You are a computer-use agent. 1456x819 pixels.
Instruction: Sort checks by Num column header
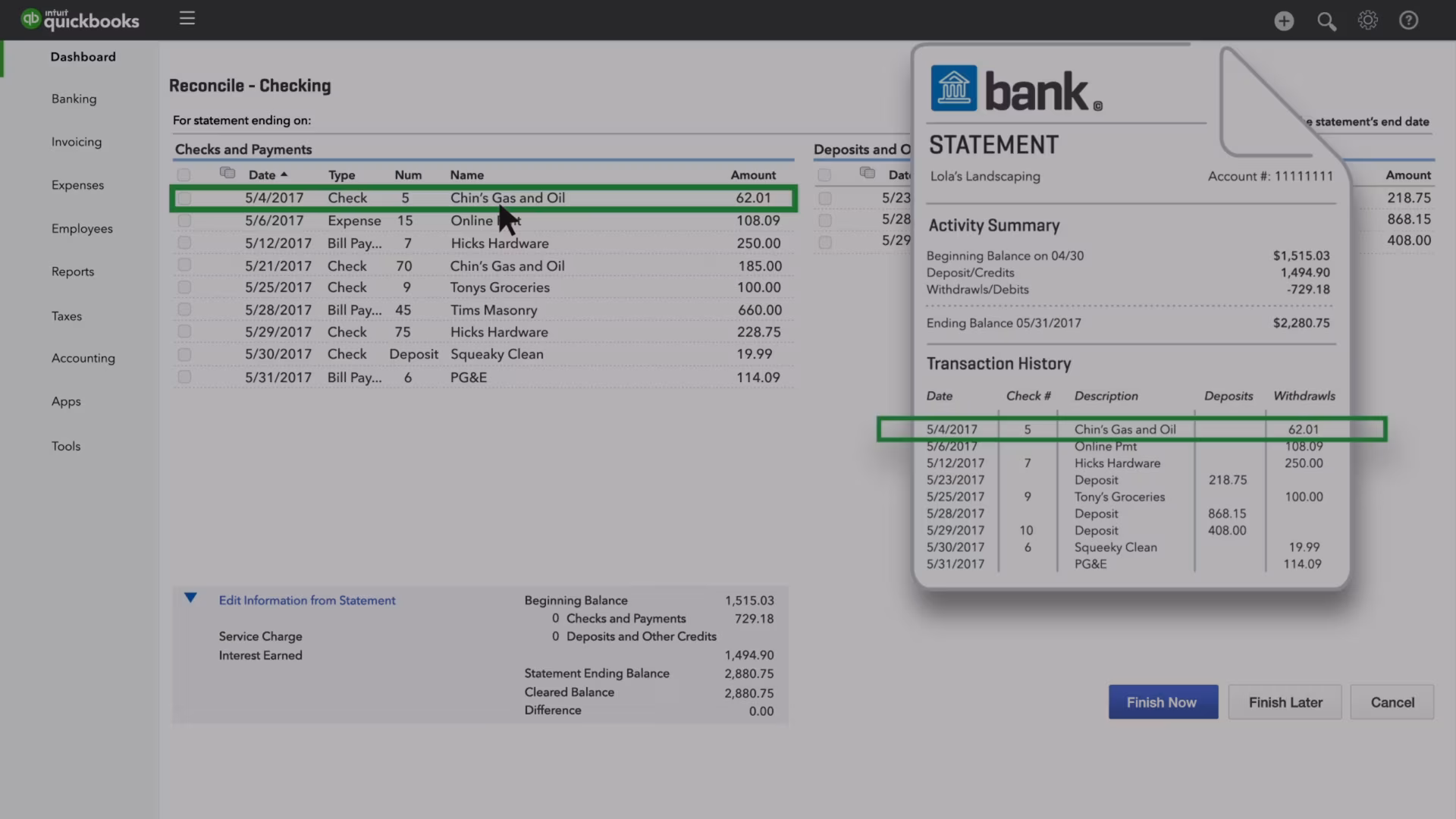coord(408,175)
